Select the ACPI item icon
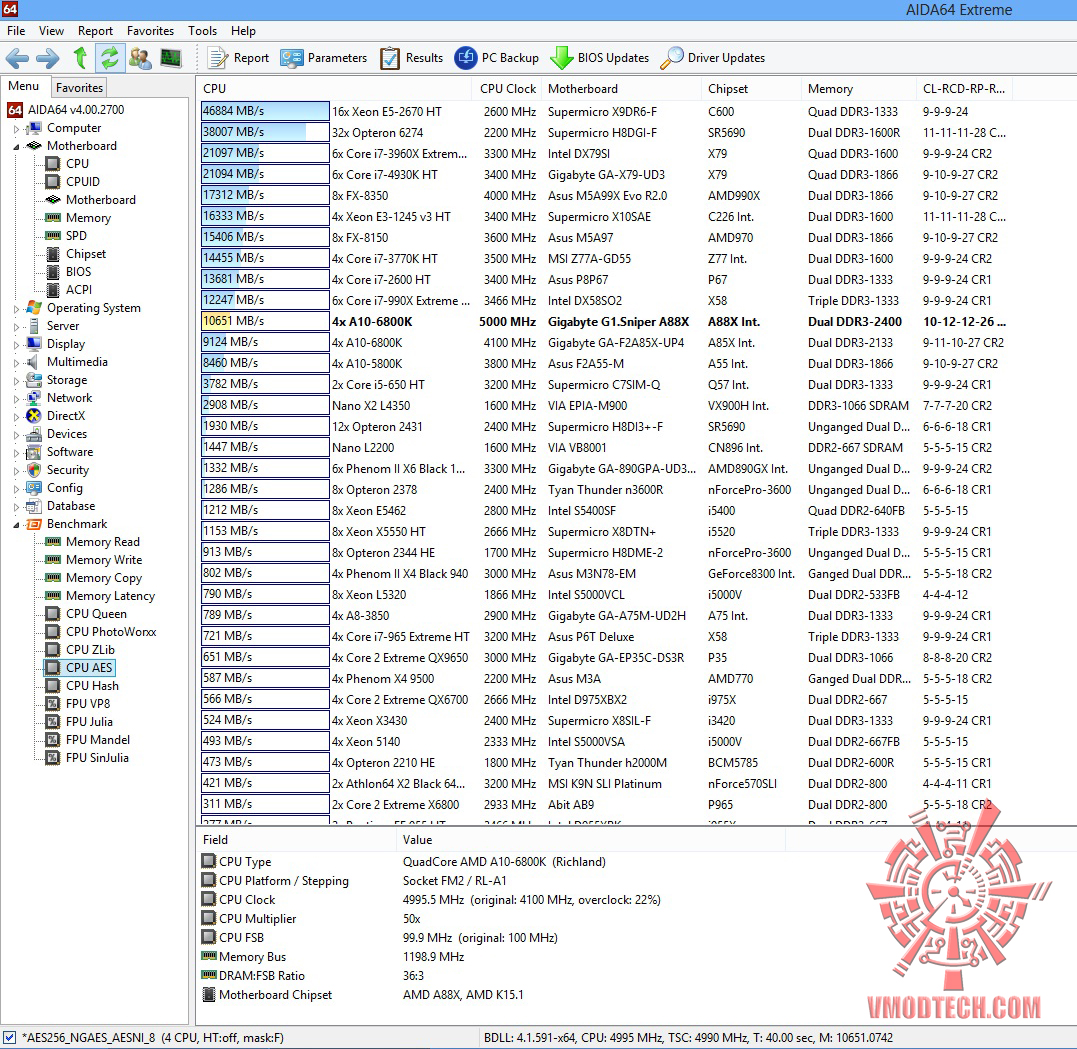 [53, 290]
